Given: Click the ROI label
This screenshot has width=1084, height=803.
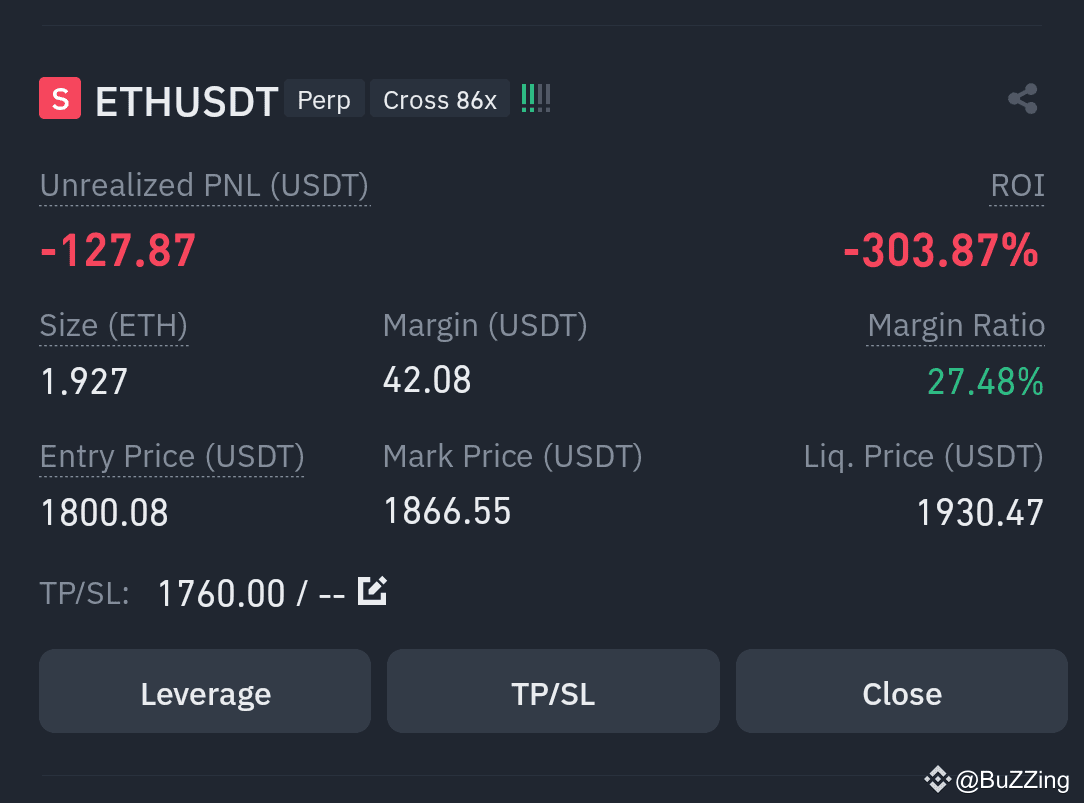Looking at the screenshot, I should (x=1017, y=185).
